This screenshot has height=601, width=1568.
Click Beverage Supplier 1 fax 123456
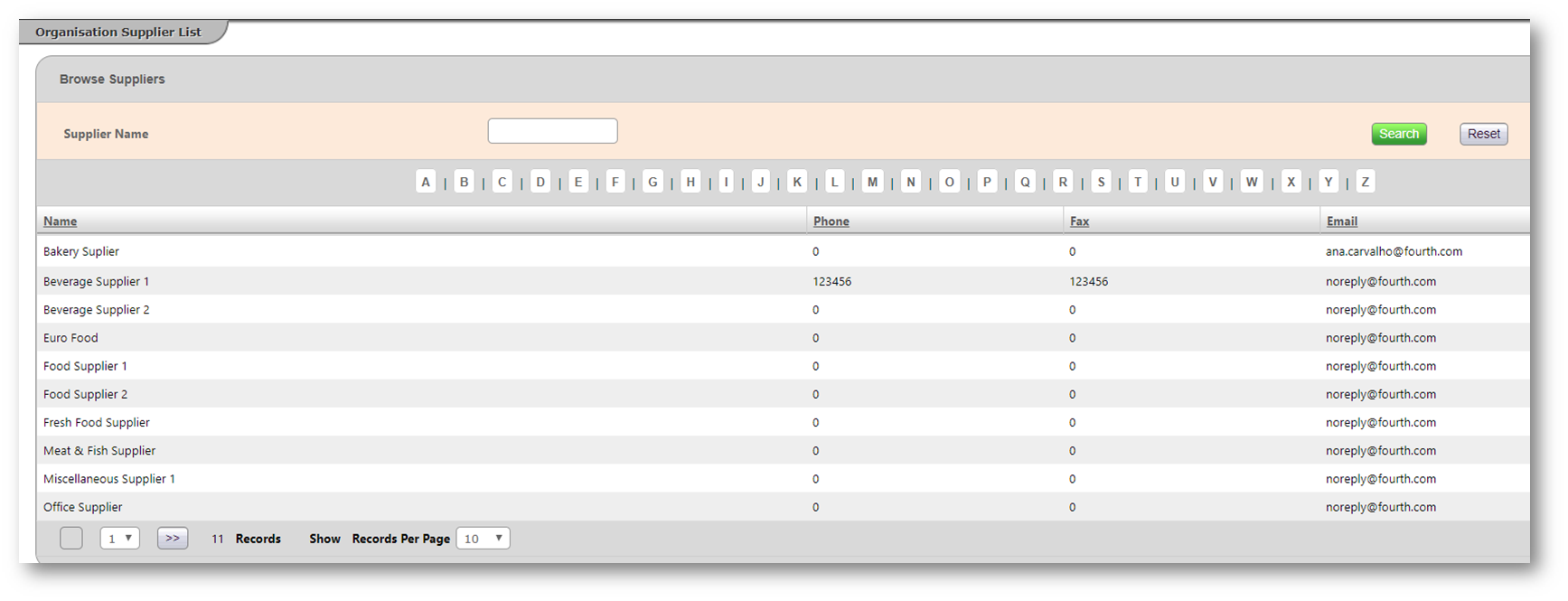1088,281
